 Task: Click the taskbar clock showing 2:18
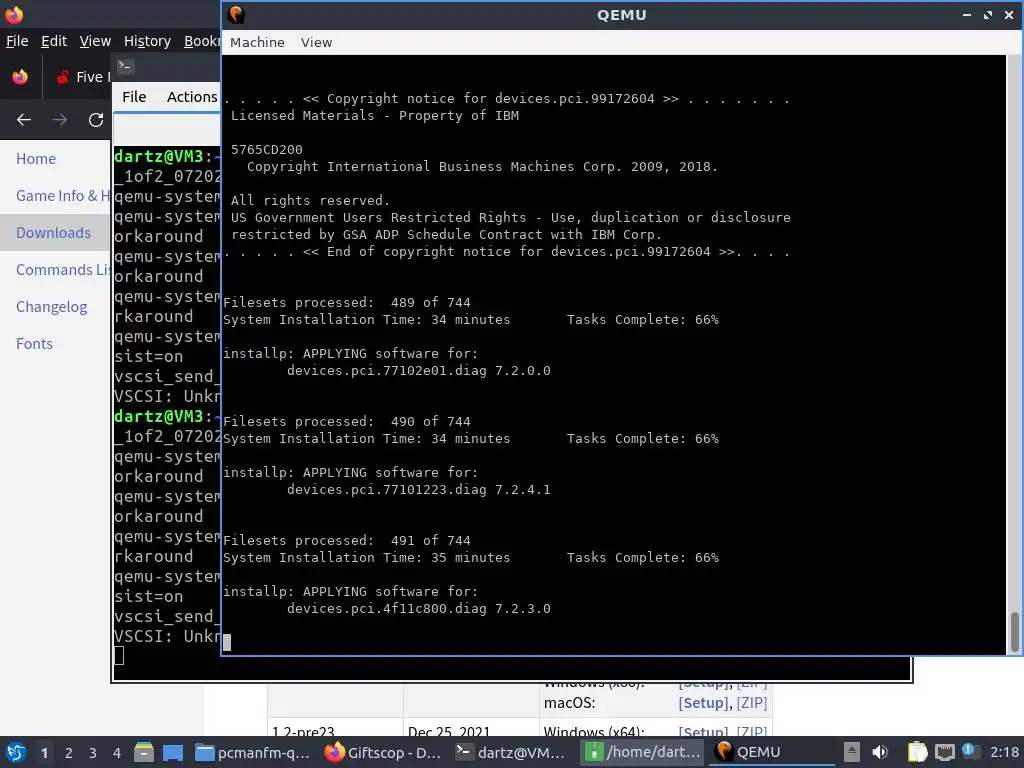pyautogui.click(x=1004, y=752)
